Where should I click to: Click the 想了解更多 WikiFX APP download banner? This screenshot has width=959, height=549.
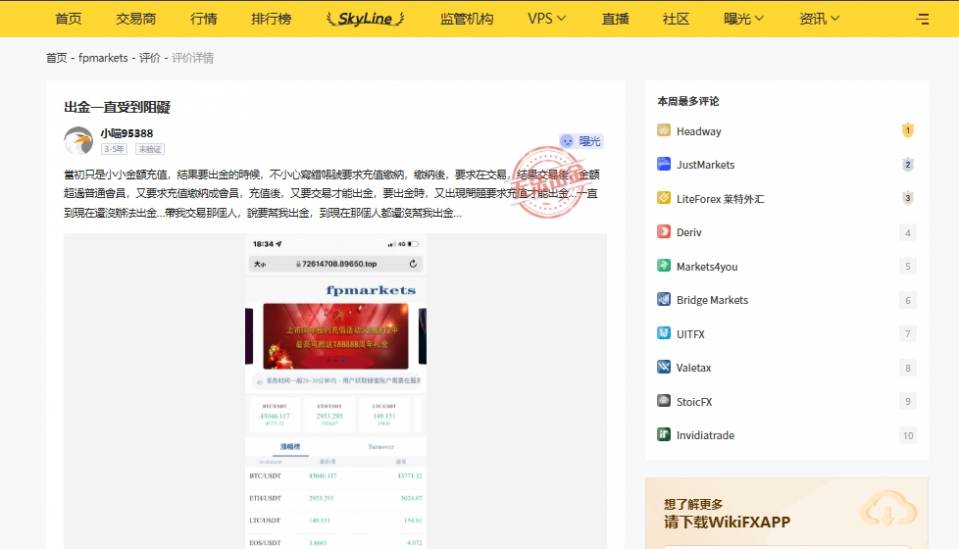(x=787, y=514)
